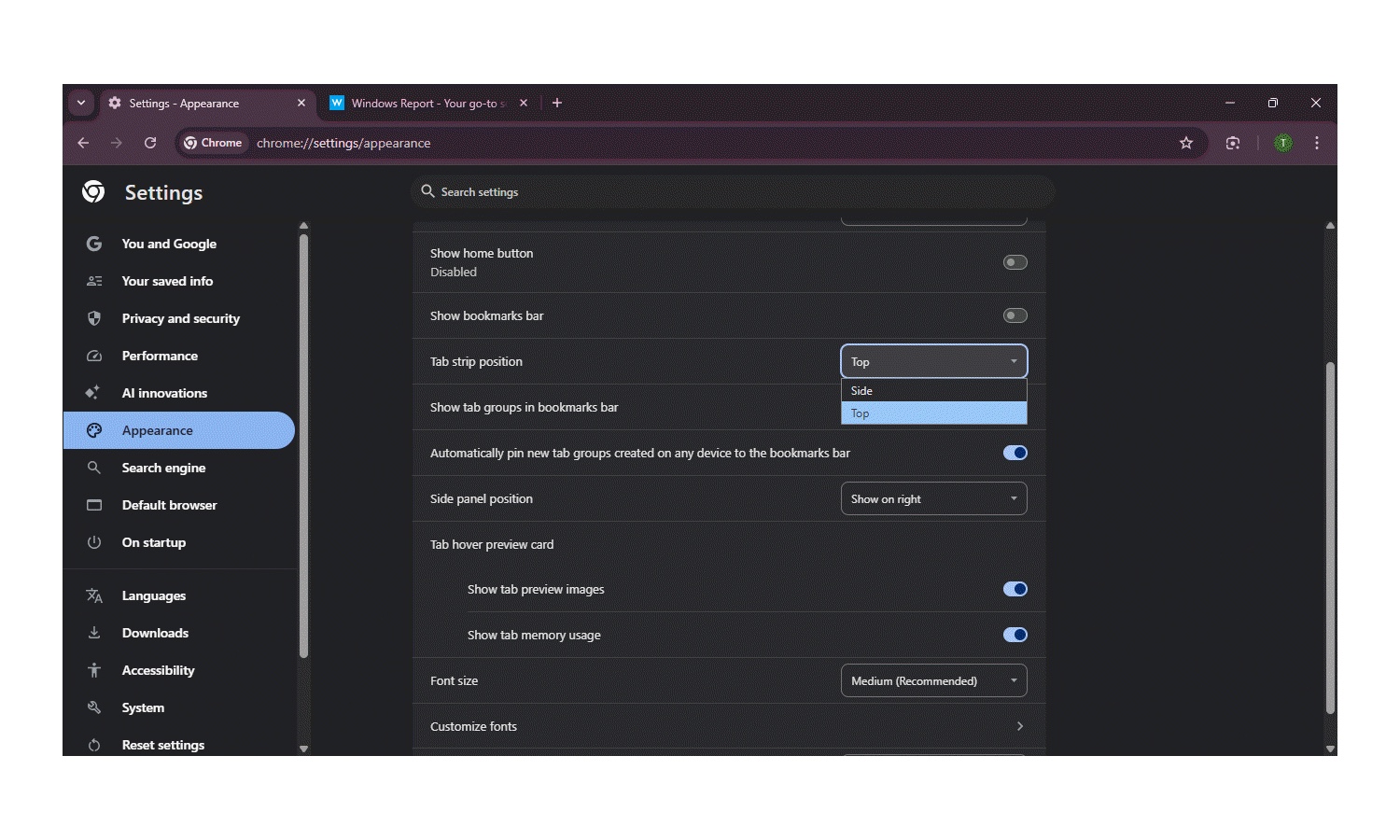Switch to the Windows Report tab

(x=427, y=103)
